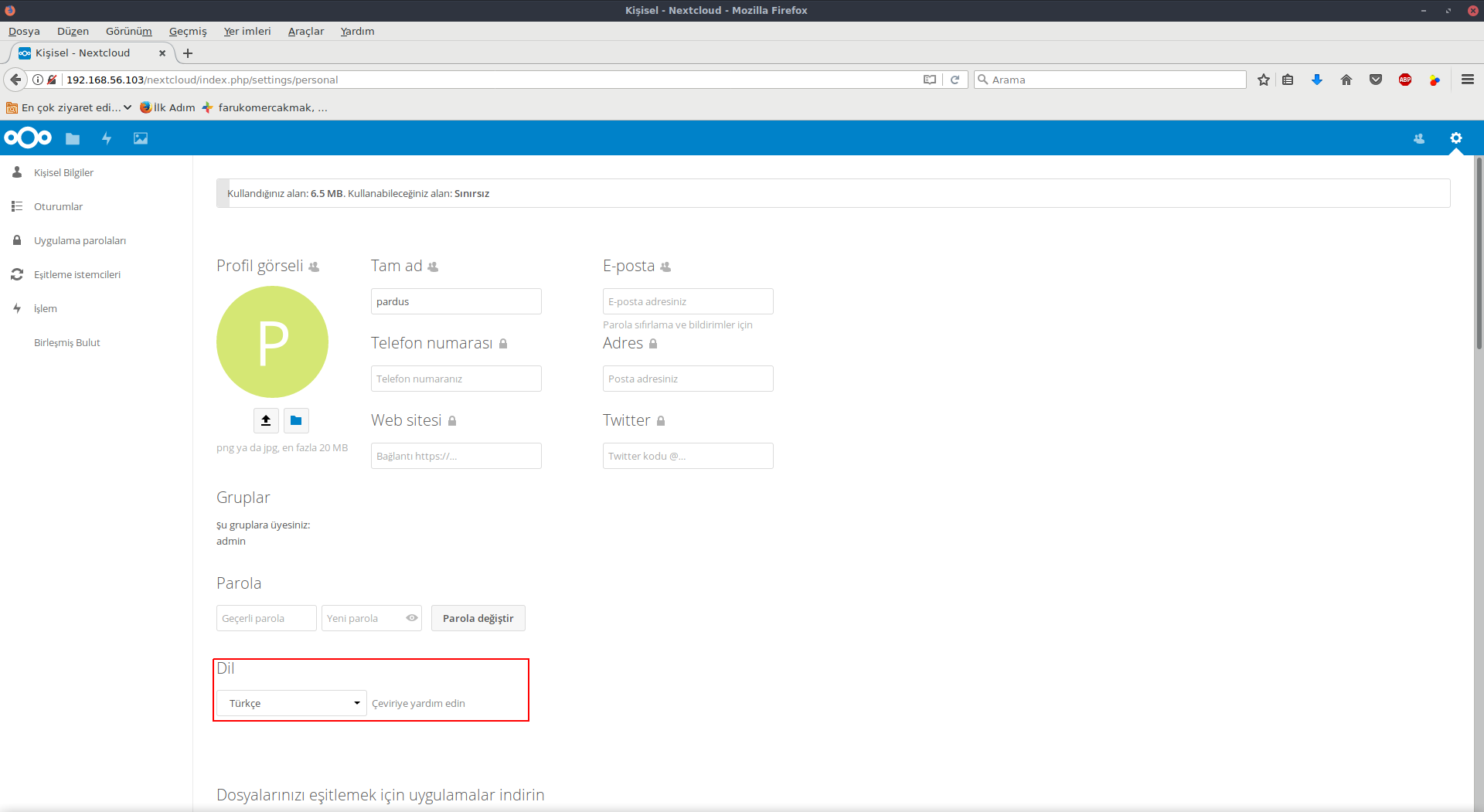Open the Gallery image icon
Screen dimensions: 1484x812
141,139
